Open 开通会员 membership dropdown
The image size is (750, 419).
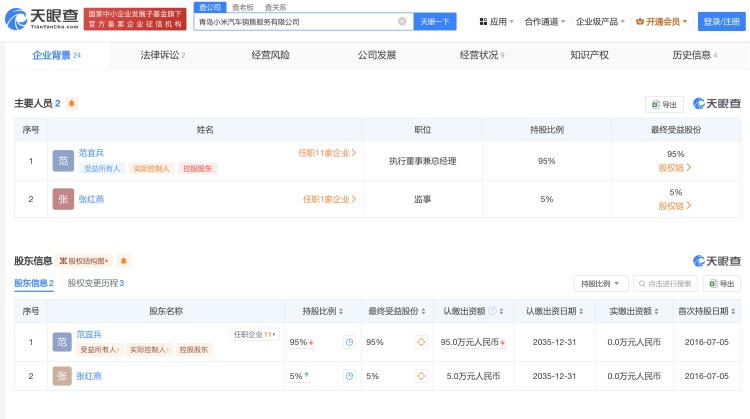click(662, 22)
